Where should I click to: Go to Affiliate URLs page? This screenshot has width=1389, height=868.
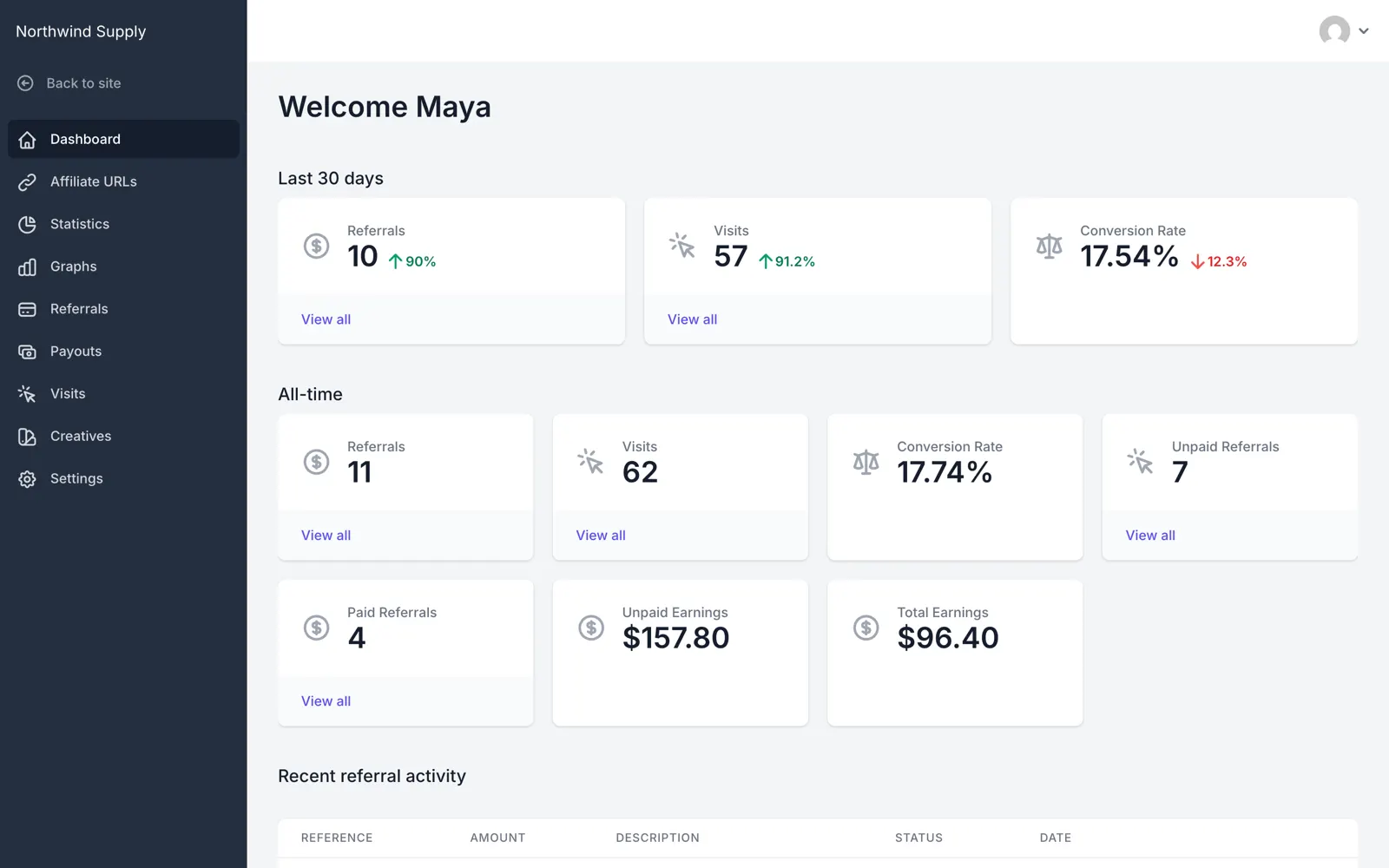(123, 181)
